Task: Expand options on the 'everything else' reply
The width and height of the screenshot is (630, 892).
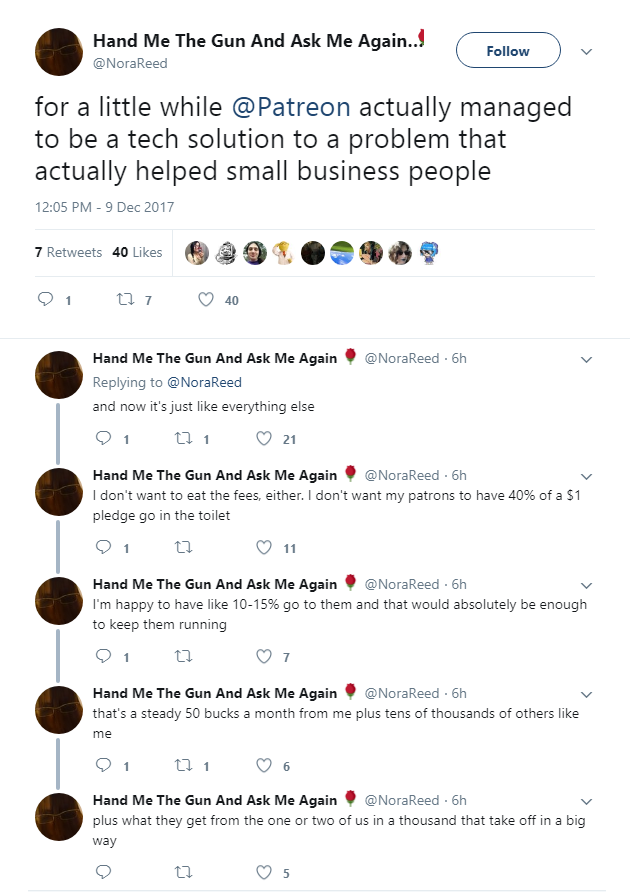Action: (586, 360)
